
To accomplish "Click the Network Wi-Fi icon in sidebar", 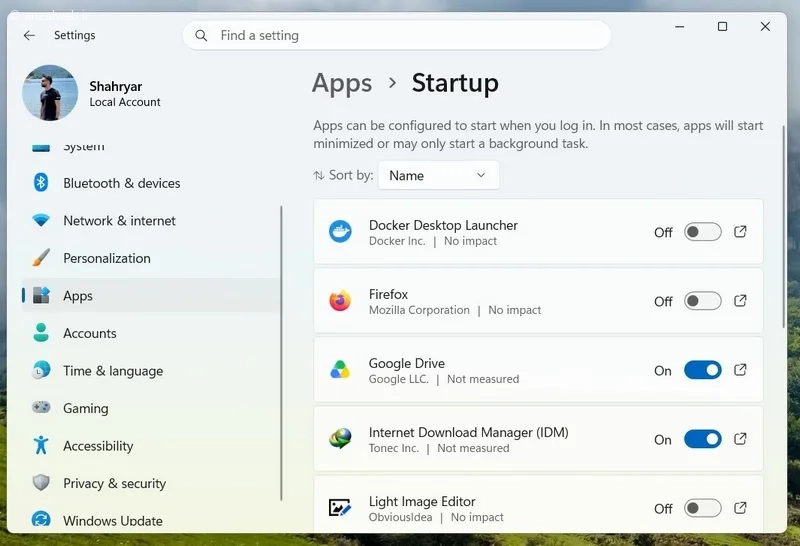I will (41, 220).
